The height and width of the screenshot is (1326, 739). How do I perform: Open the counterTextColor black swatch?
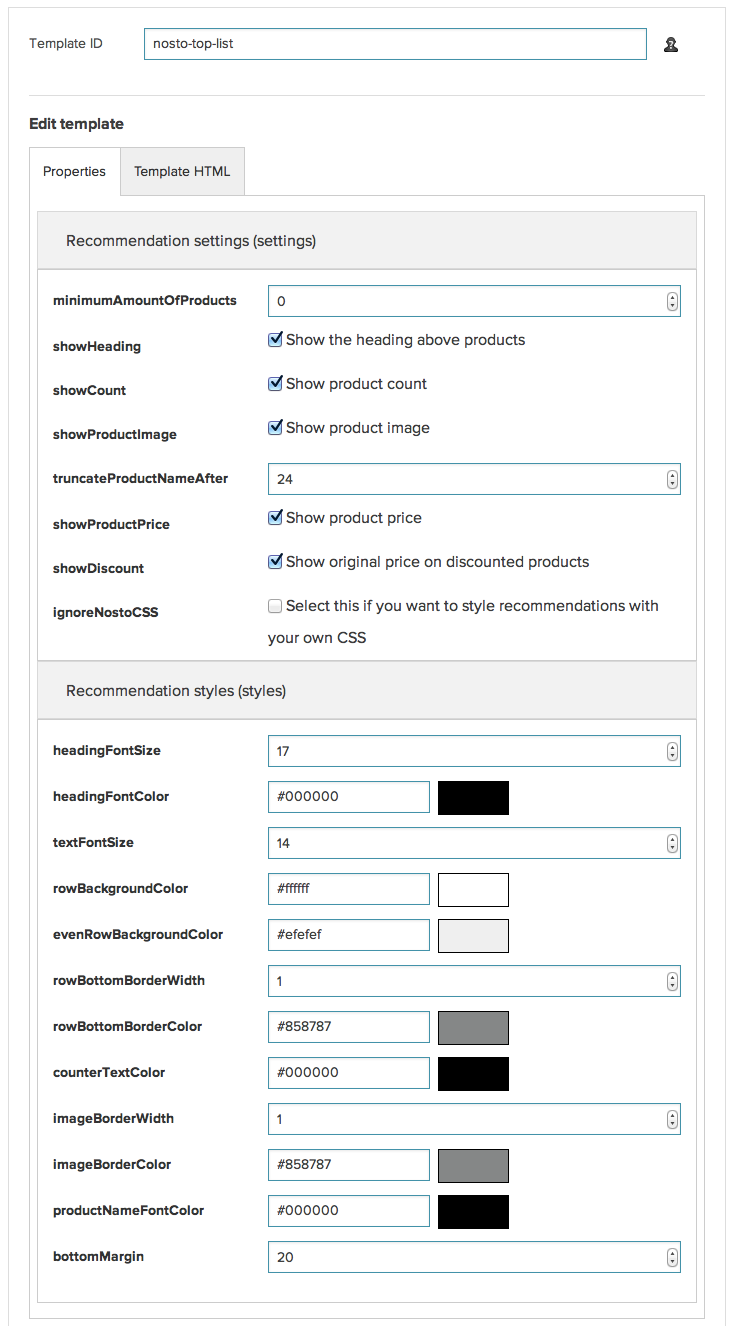[473, 1074]
